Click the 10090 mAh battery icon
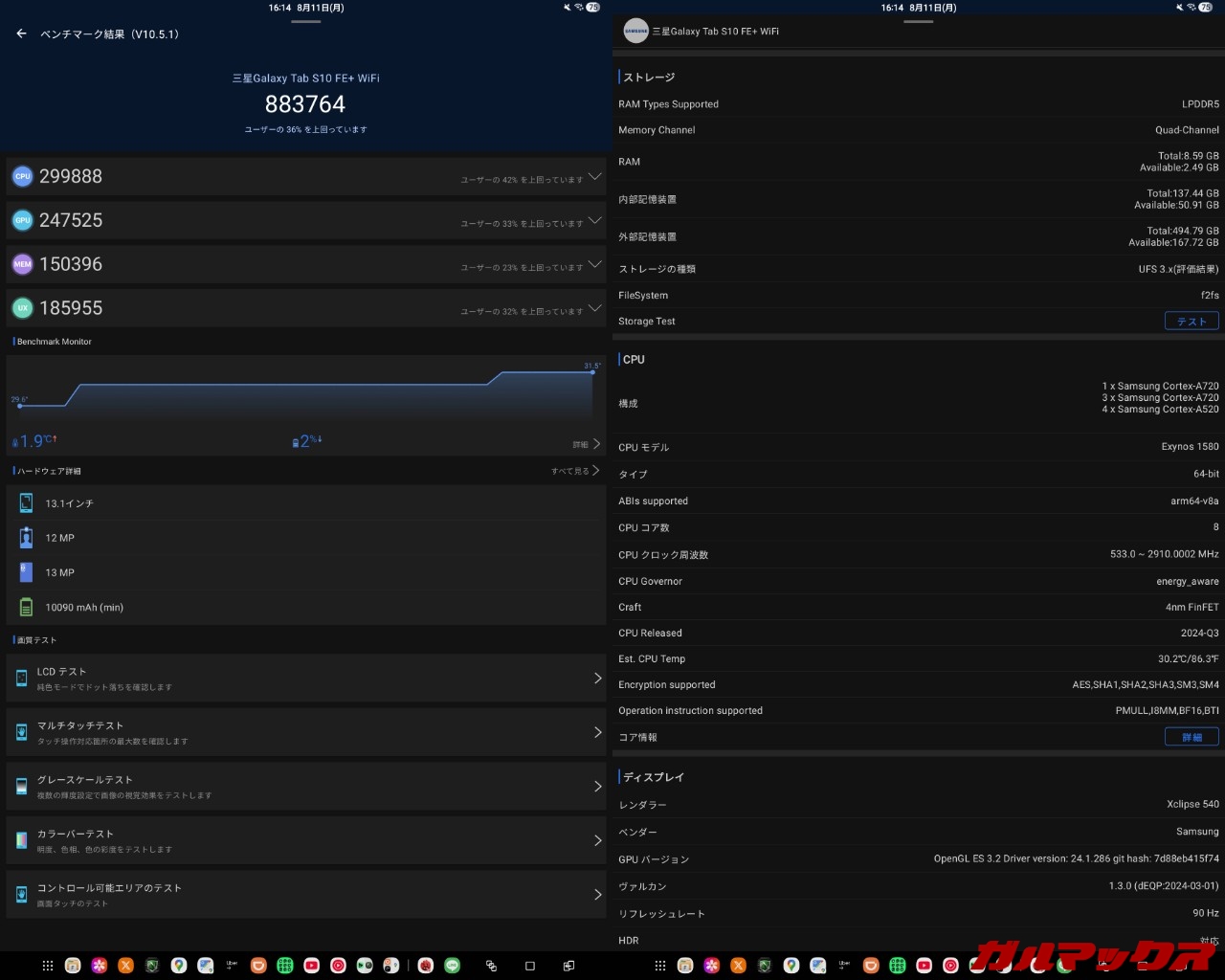The width and height of the screenshot is (1225, 980). [26, 608]
